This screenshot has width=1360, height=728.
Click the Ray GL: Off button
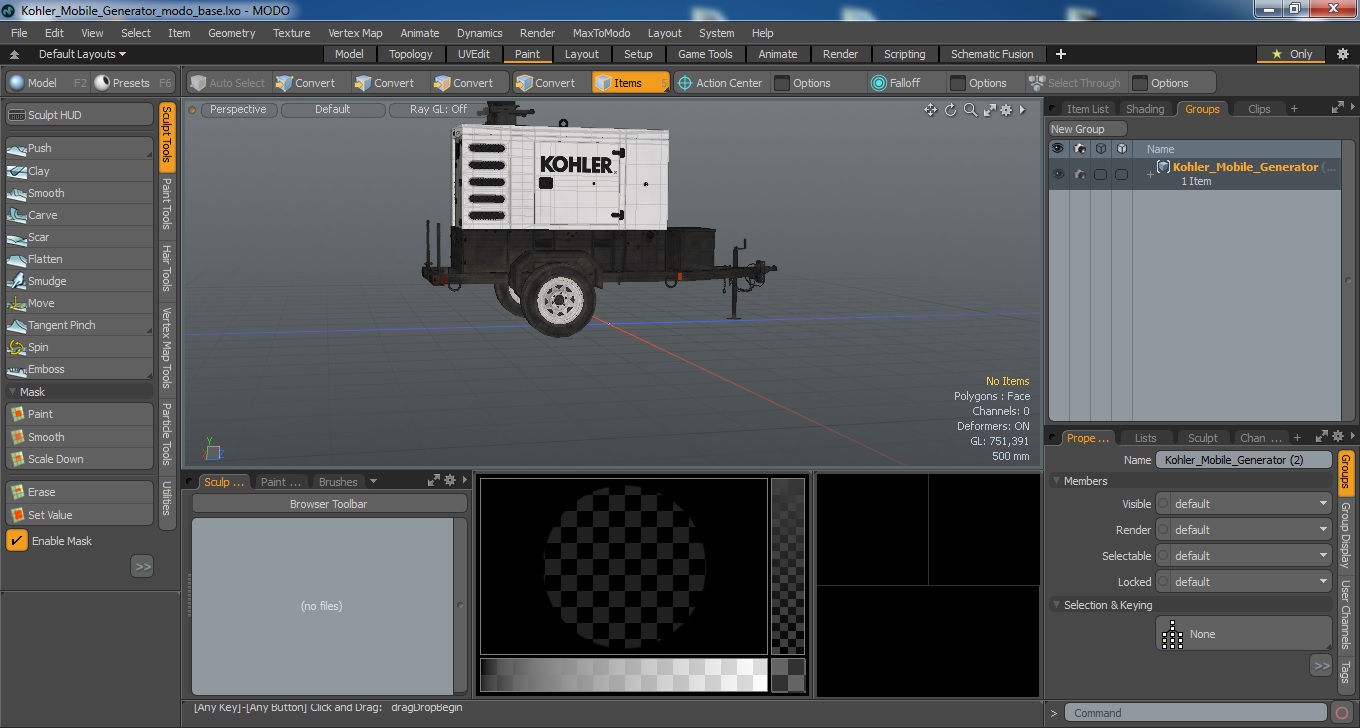pos(438,110)
